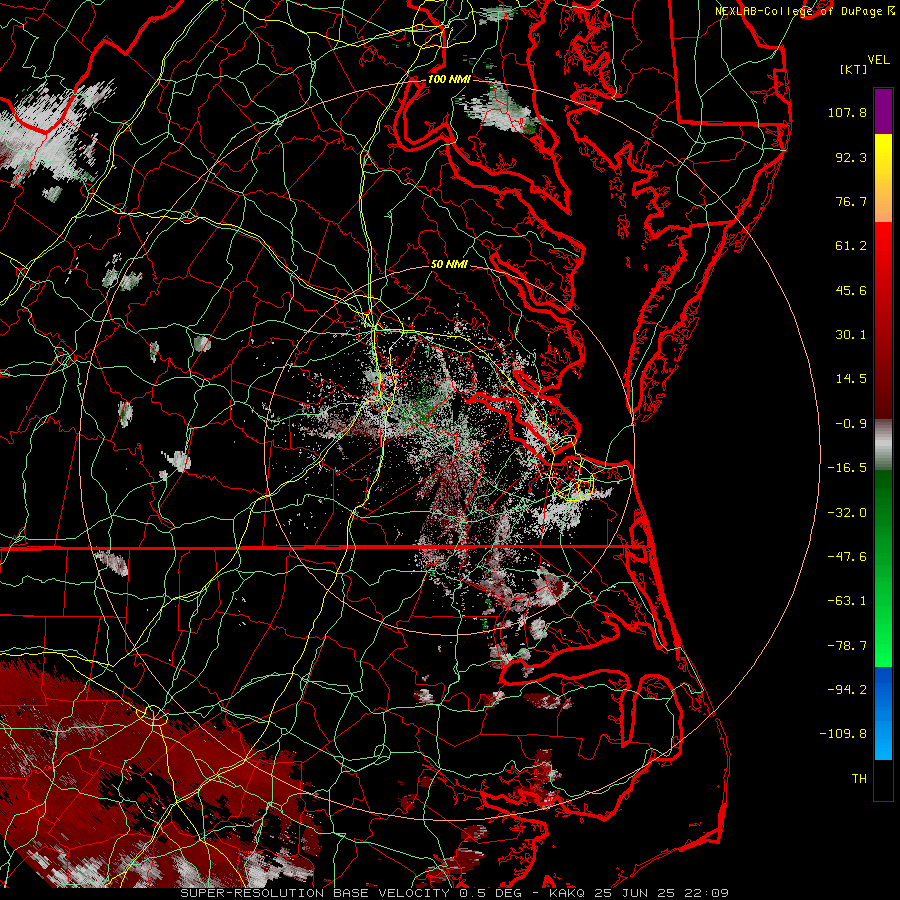Click the 92.3 velocity scale value

tap(851, 157)
